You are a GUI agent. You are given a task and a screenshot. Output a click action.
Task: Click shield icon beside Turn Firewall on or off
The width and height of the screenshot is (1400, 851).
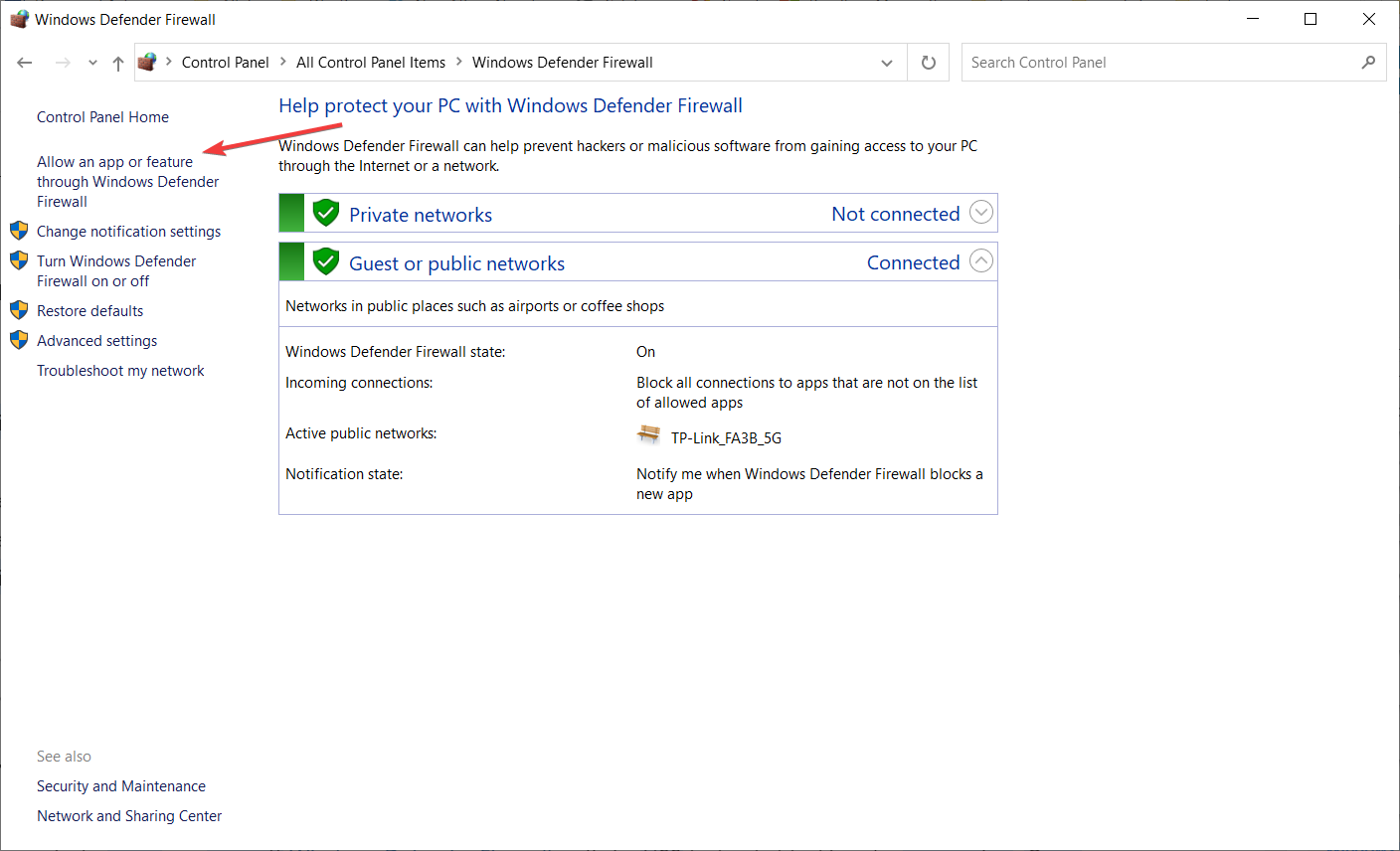point(19,260)
